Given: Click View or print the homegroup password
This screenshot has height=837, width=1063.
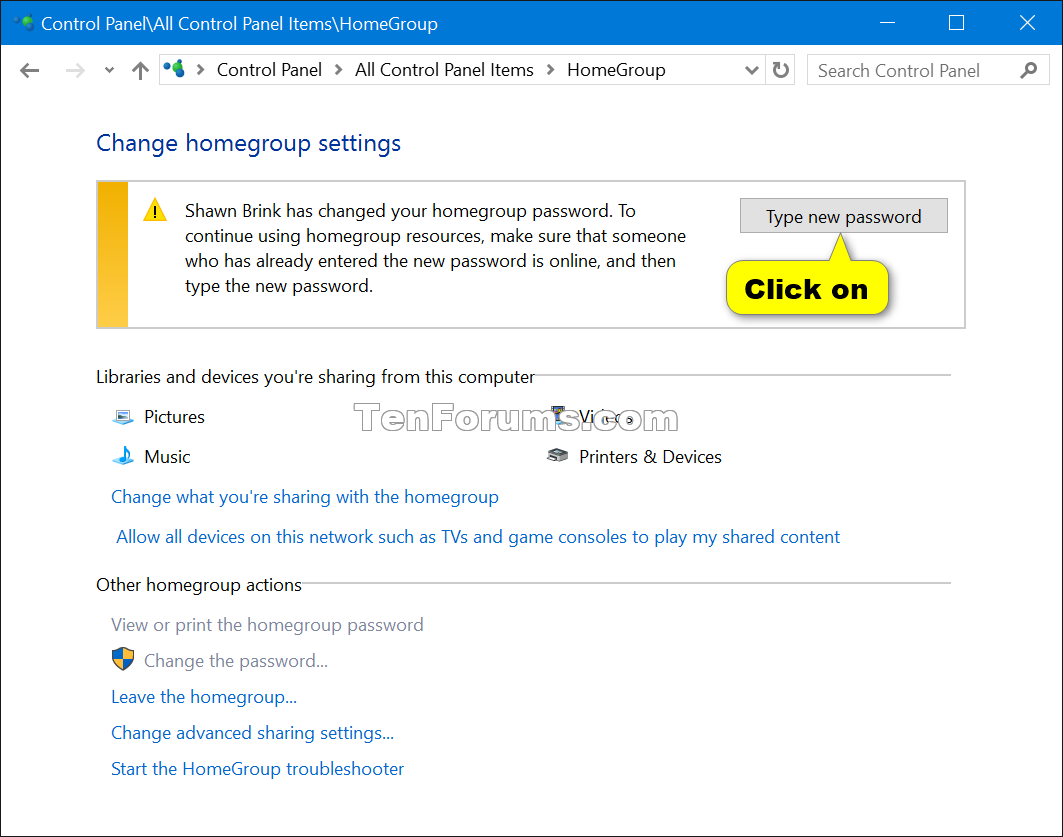Looking at the screenshot, I should pos(267,625).
